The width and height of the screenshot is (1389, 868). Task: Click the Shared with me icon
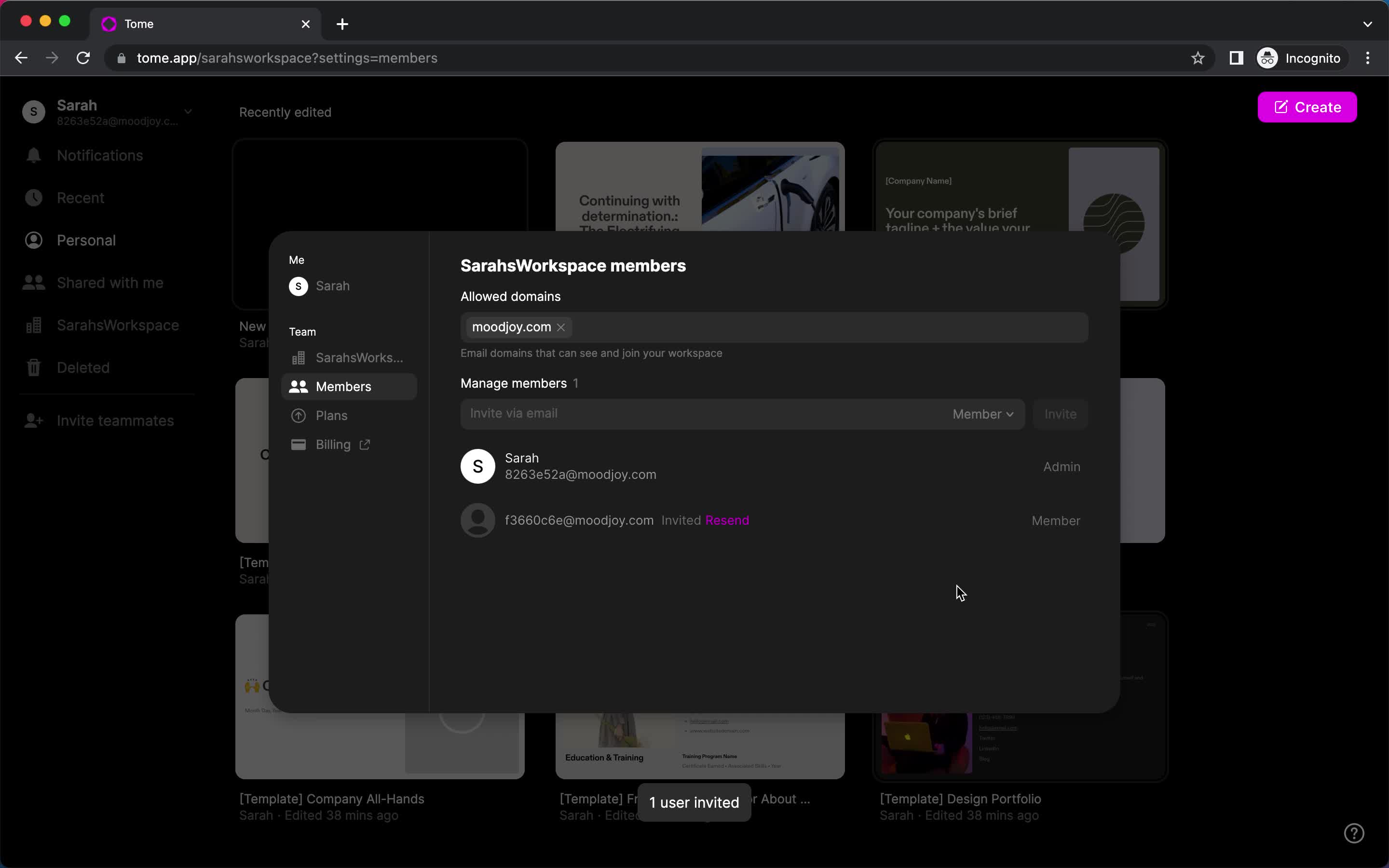coord(33,282)
